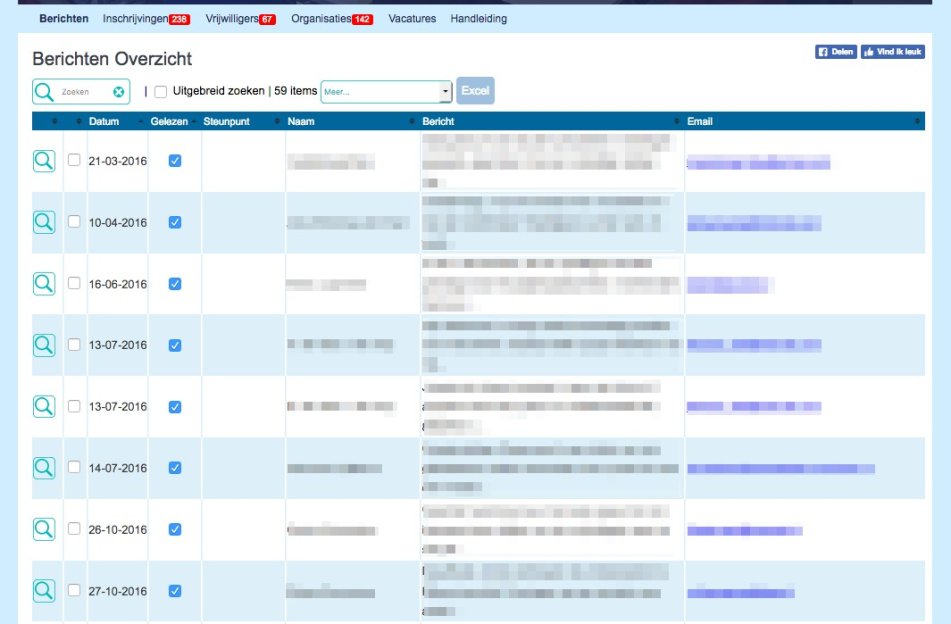Image resolution: width=951 pixels, height=624 pixels.
Task: Uncheck Gelezen for the 14-07-2016 message
Action: (x=175, y=468)
